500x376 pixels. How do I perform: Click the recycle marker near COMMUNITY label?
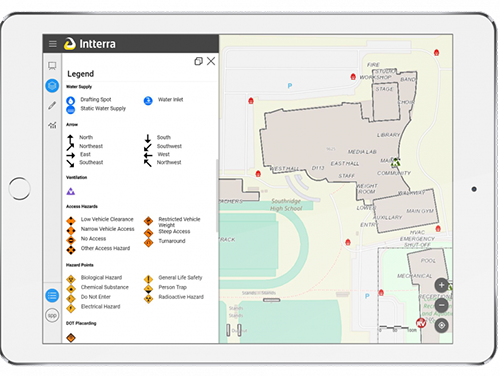coord(395,163)
